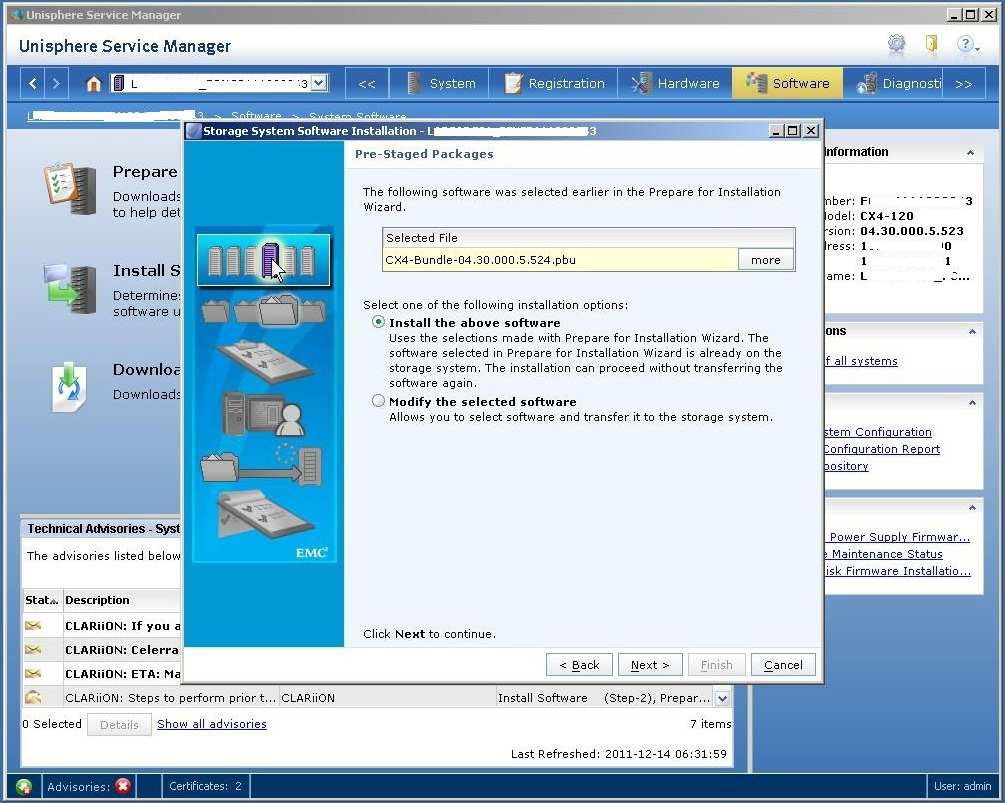Open the System Configuration link
Viewport: 1005px width, 803px height.
click(x=877, y=432)
